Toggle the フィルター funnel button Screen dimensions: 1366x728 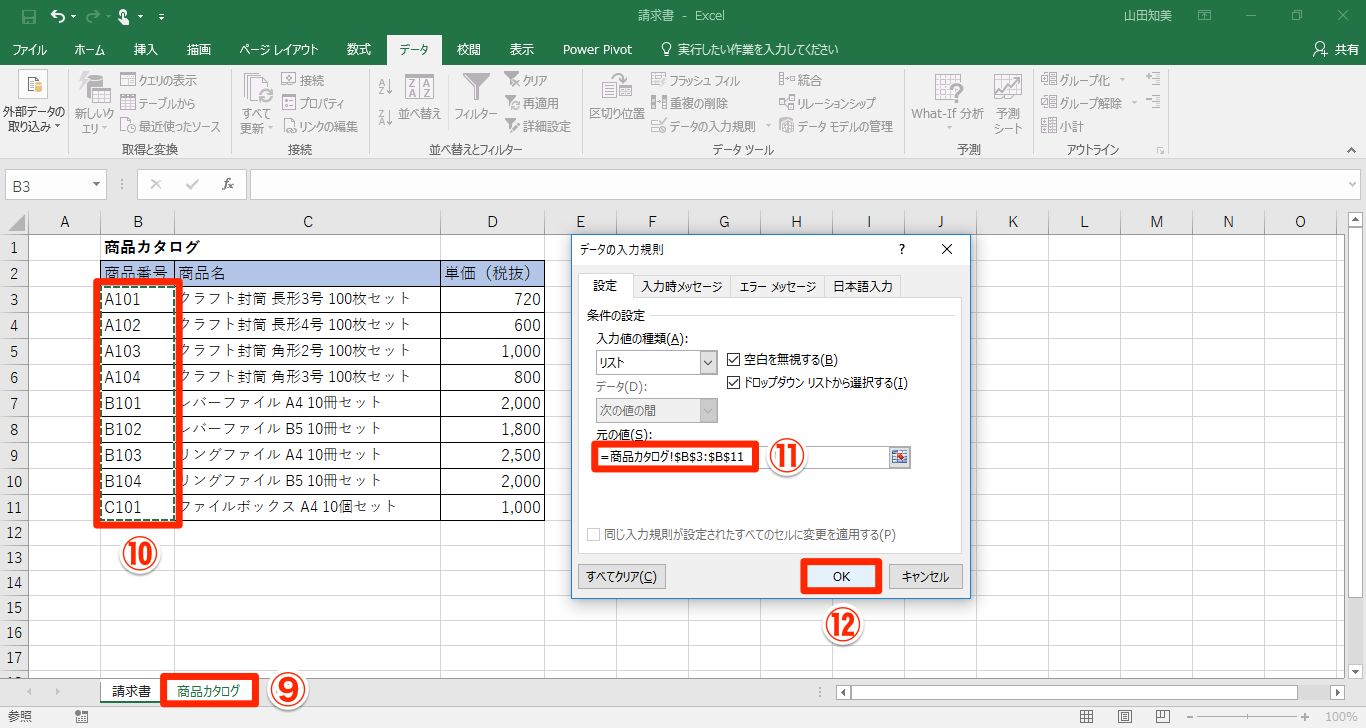click(476, 98)
